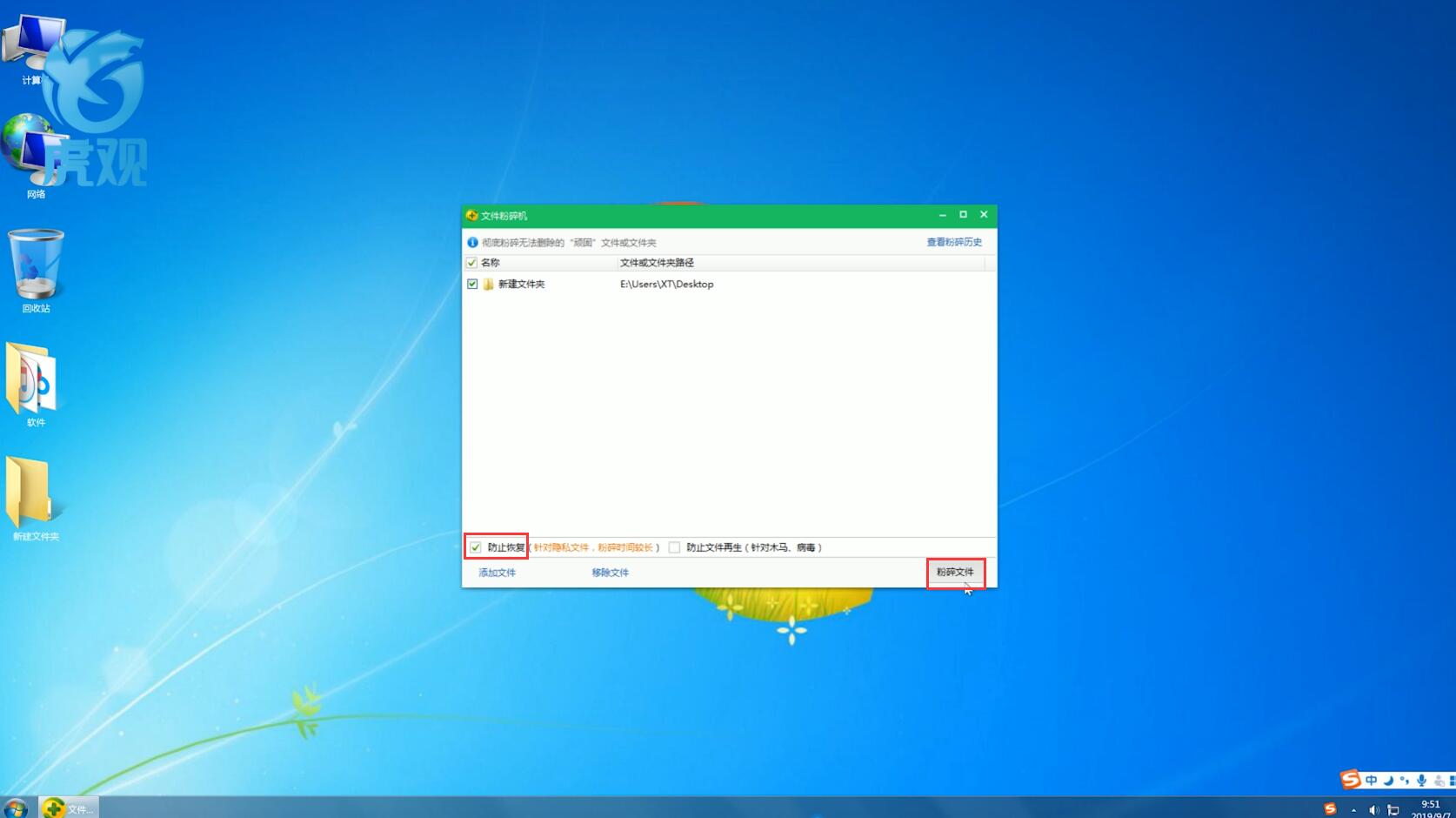The image size is (1456, 818).
Task: Open the Windows Start button
Action: [15, 808]
